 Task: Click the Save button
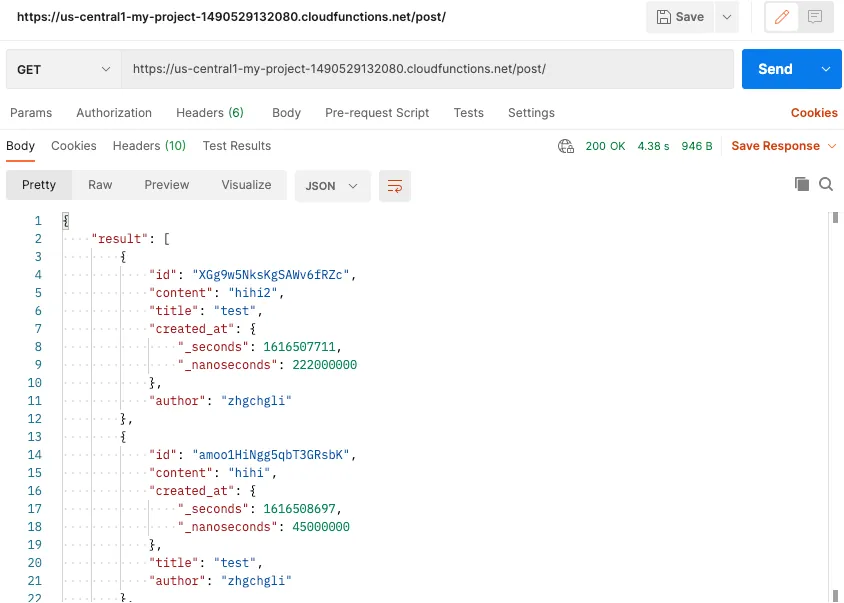[x=680, y=17]
